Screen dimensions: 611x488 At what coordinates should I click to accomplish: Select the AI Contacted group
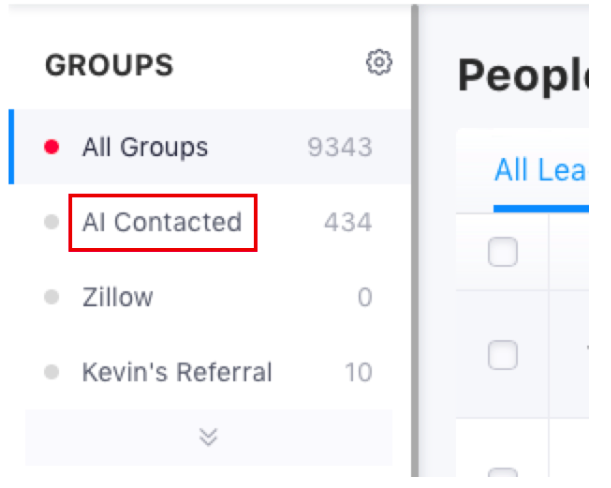click(x=162, y=222)
